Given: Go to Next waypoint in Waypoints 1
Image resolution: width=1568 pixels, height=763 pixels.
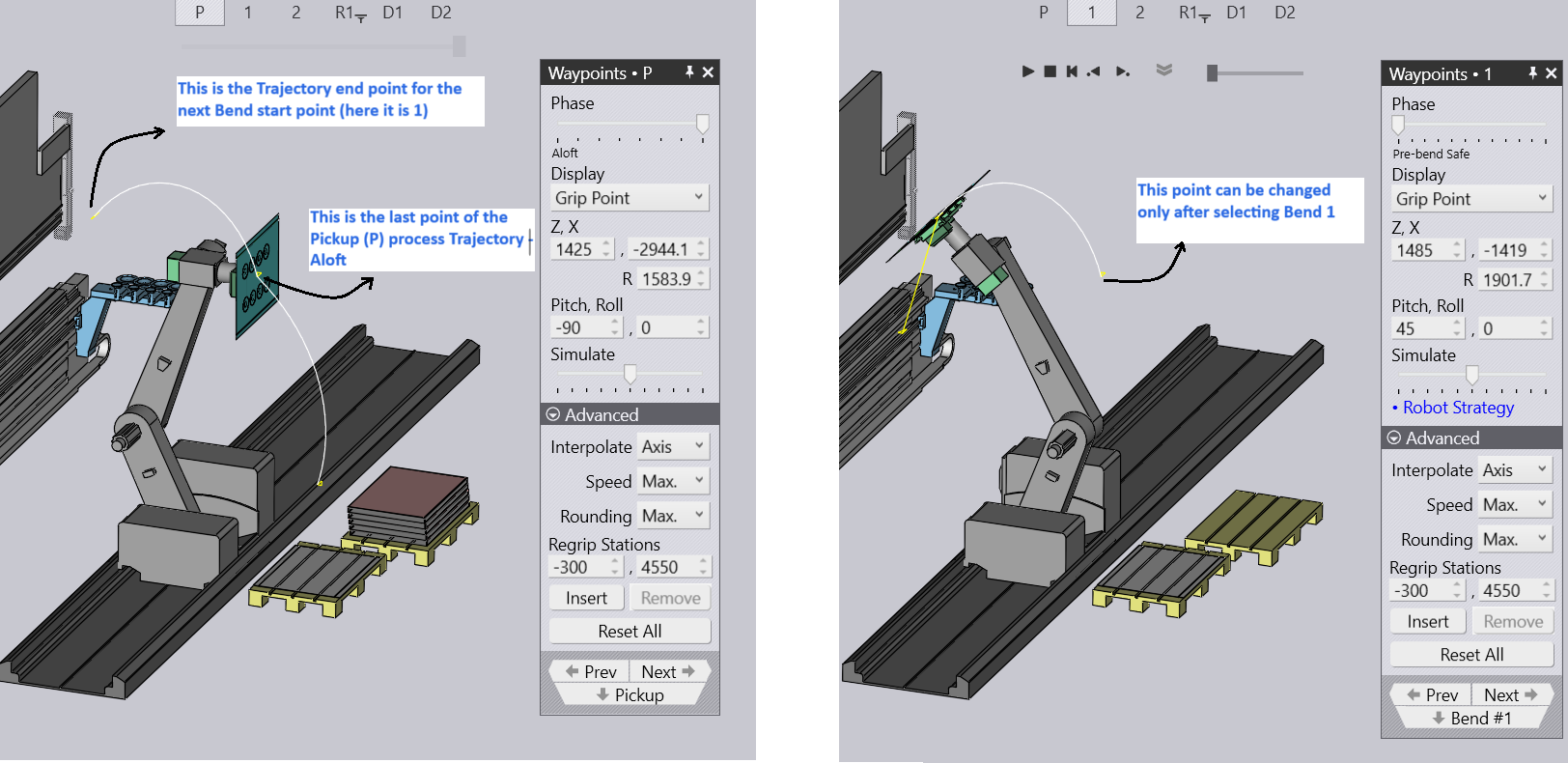Looking at the screenshot, I should coord(1510,694).
